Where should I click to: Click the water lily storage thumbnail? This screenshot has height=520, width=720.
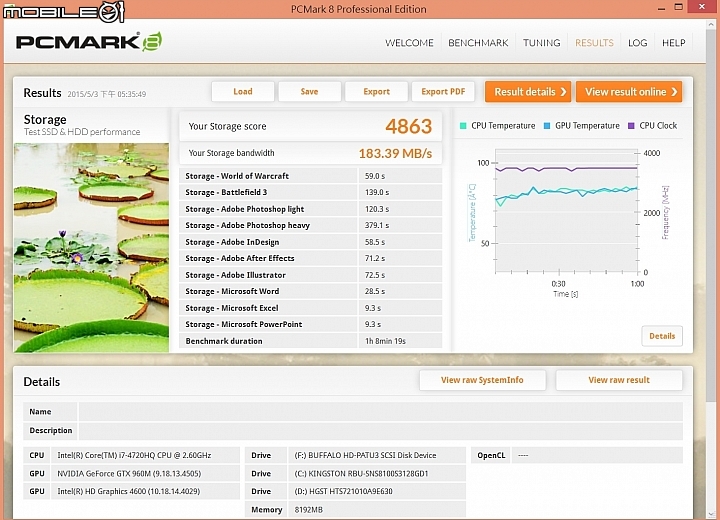[91, 248]
